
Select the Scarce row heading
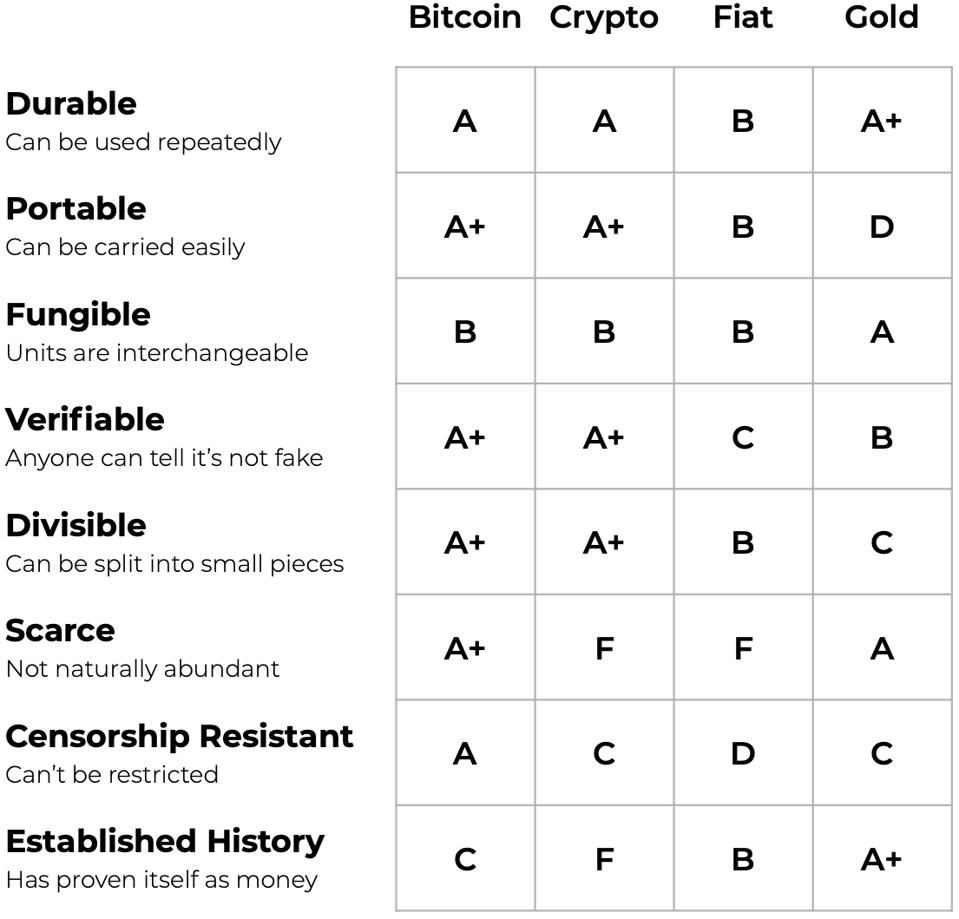pyautogui.click(x=61, y=630)
